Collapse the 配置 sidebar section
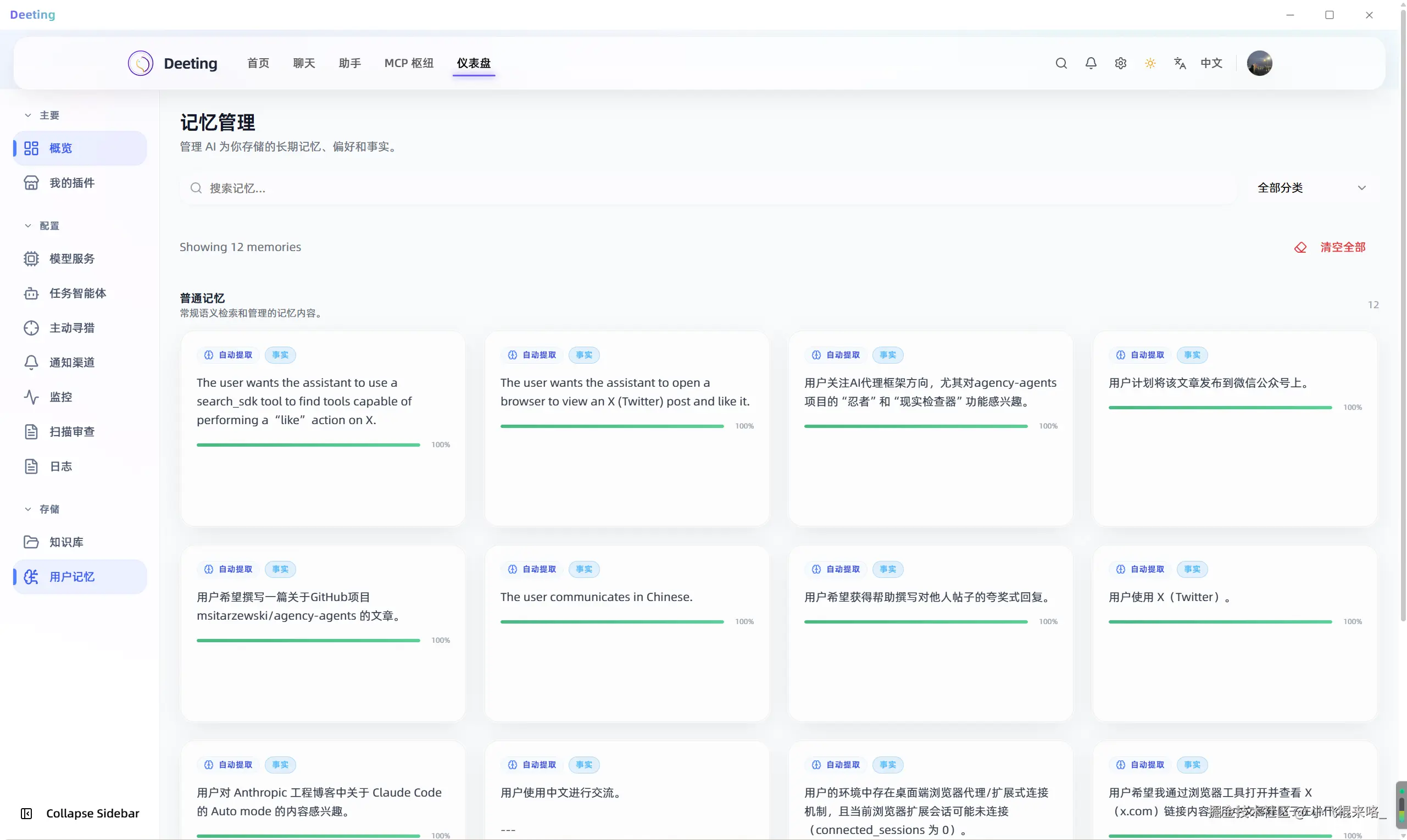Image resolution: width=1407 pixels, height=840 pixels. click(42, 226)
